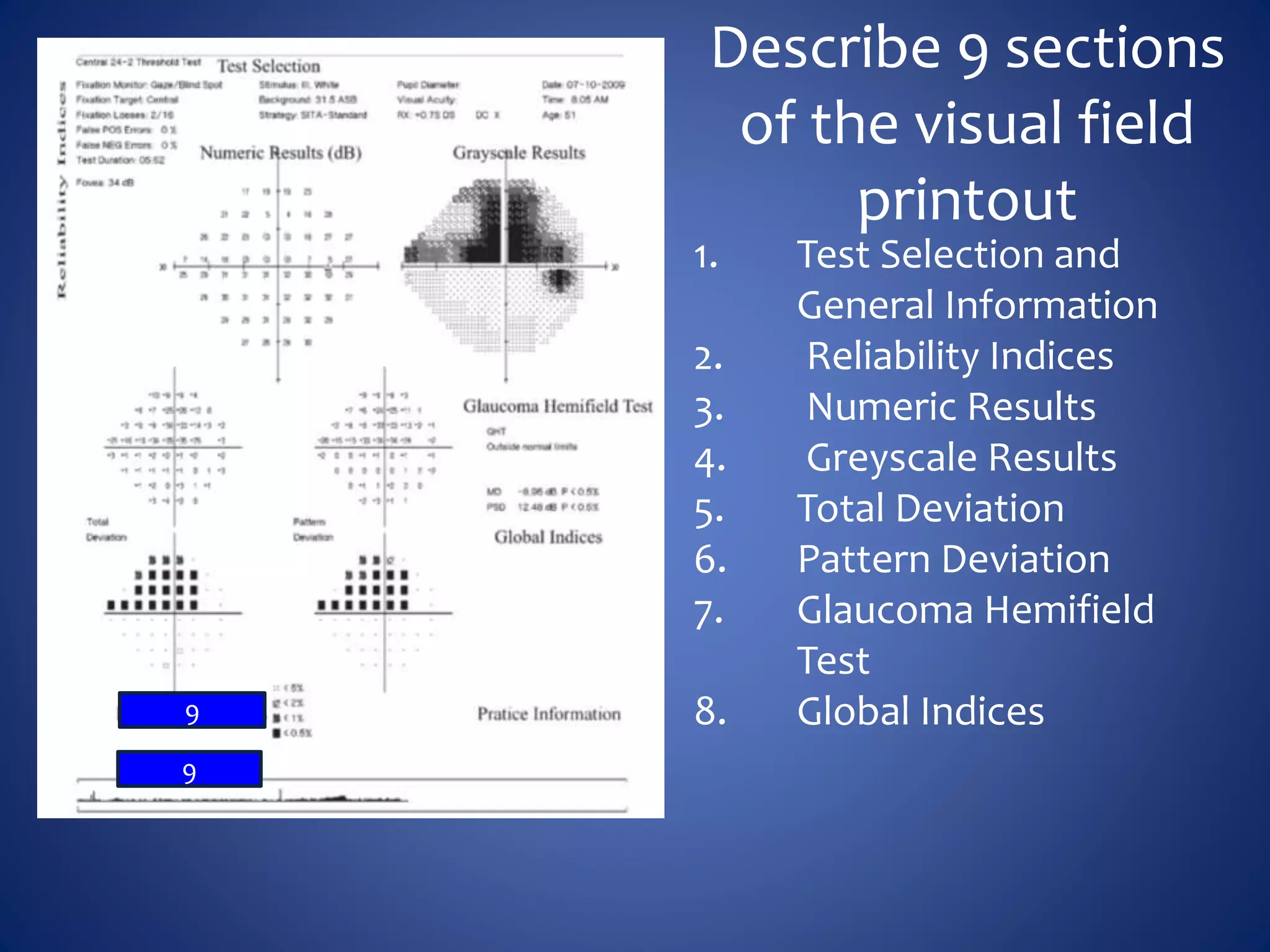Screen dimensions: 1270x952
Task: Click the 'Date: 07-10-2009' text
Action: coord(584,85)
